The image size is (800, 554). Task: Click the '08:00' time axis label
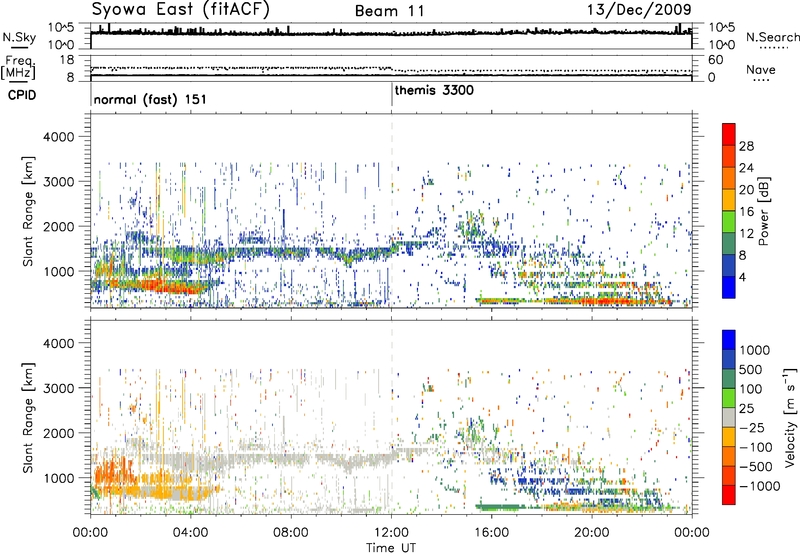291,533
